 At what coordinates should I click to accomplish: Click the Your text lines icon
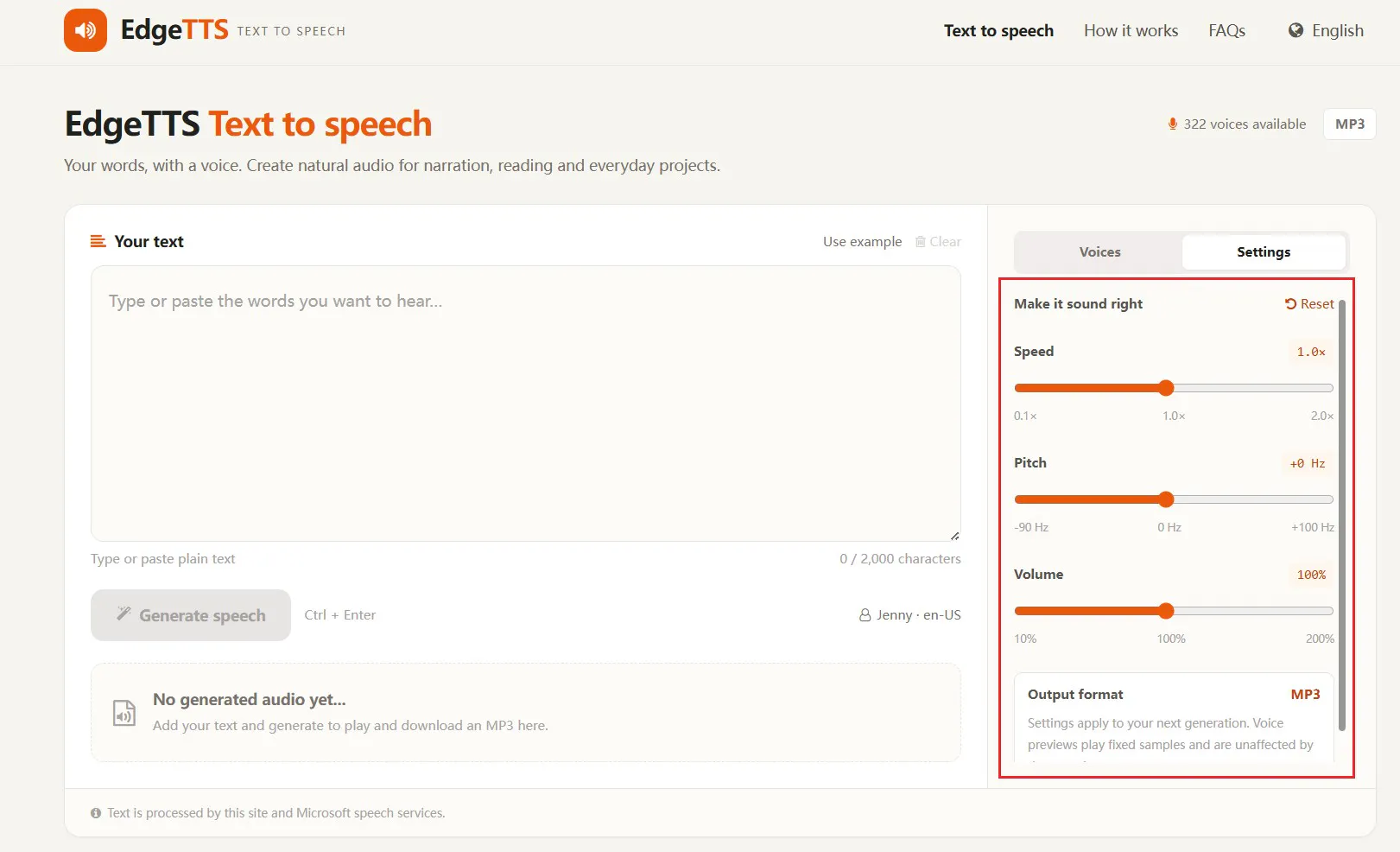pyautogui.click(x=98, y=241)
